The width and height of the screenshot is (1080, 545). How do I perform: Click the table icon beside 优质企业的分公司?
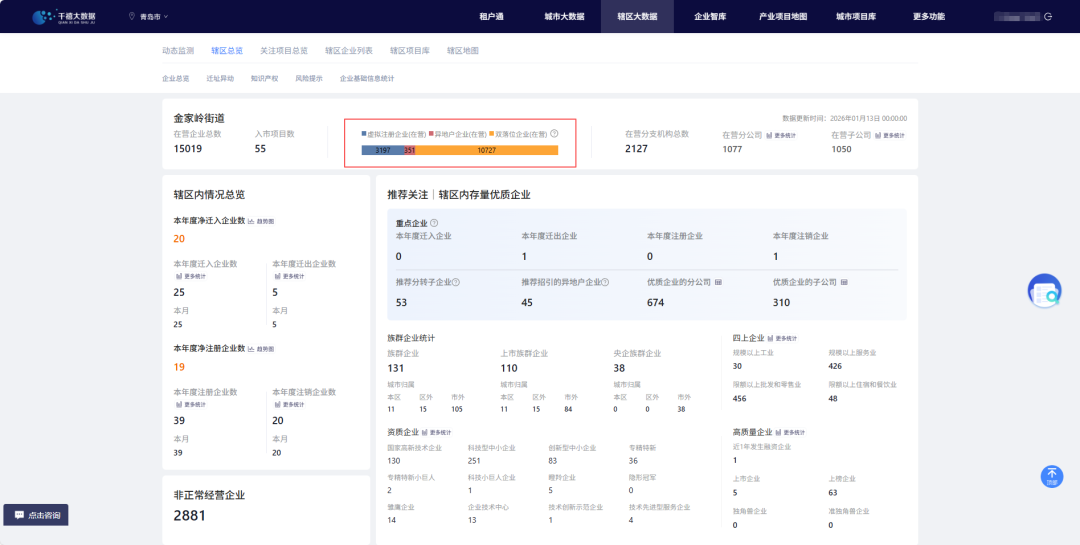coord(718,282)
